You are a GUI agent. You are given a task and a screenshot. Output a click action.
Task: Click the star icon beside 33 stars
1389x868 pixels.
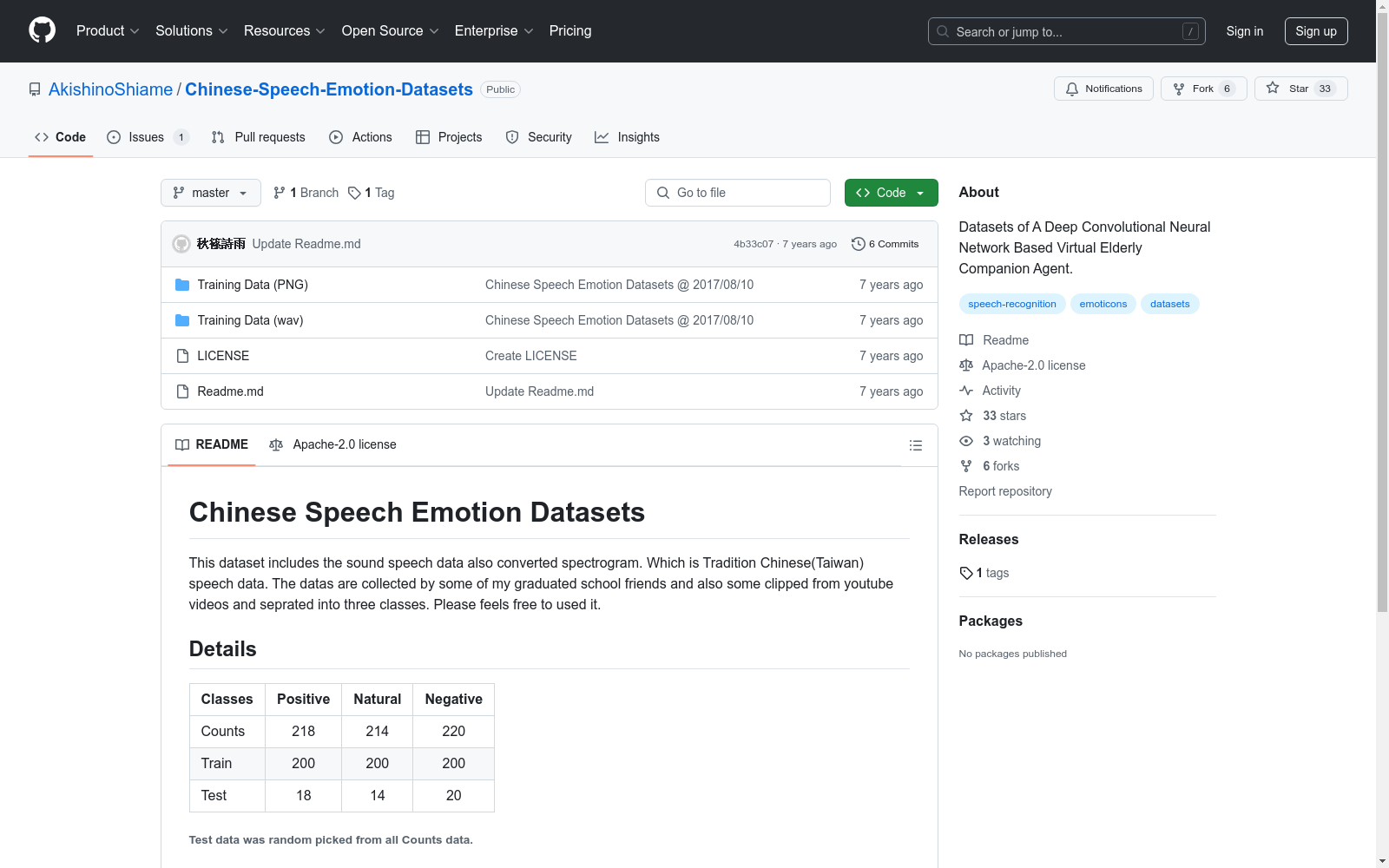966,416
